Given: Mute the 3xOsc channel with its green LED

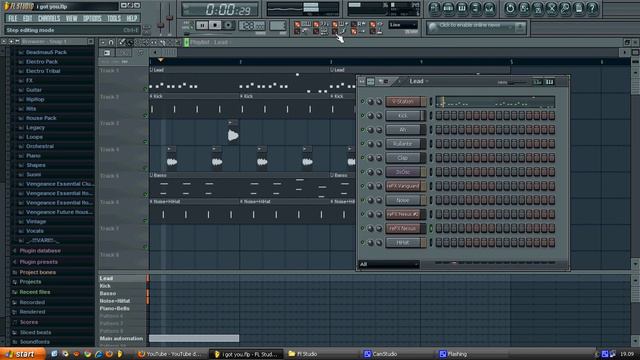Looking at the screenshot, I should pyautogui.click(x=362, y=172).
